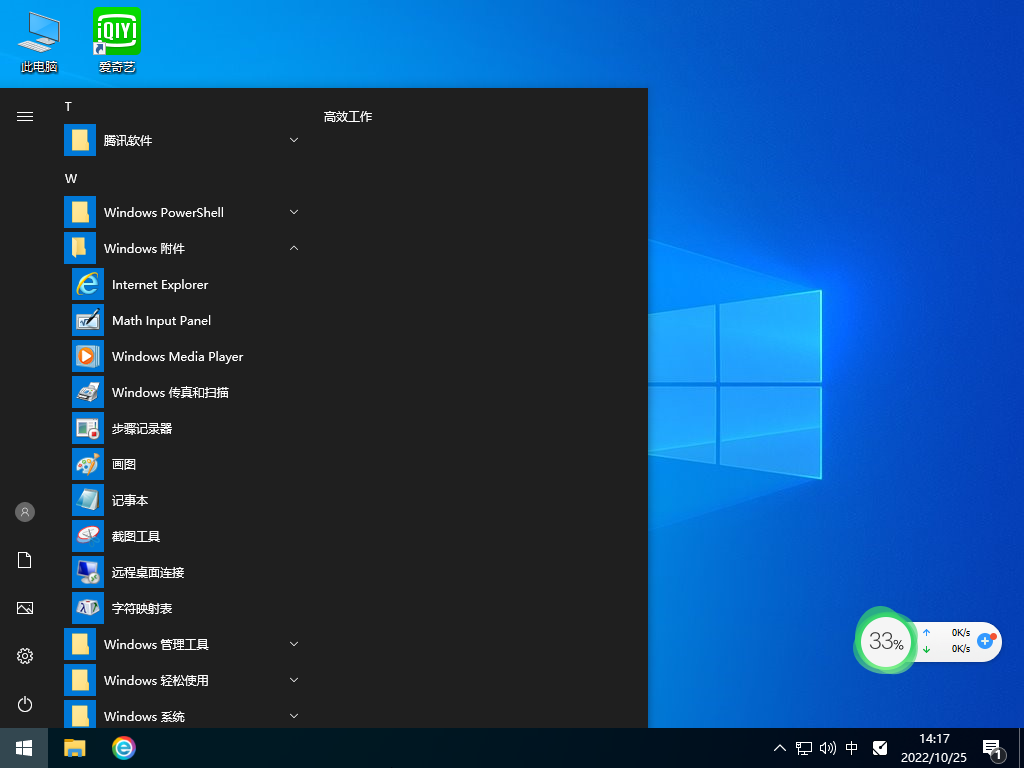Click the green 33% circular progress ball
This screenshot has width=1024, height=768.
885,641
